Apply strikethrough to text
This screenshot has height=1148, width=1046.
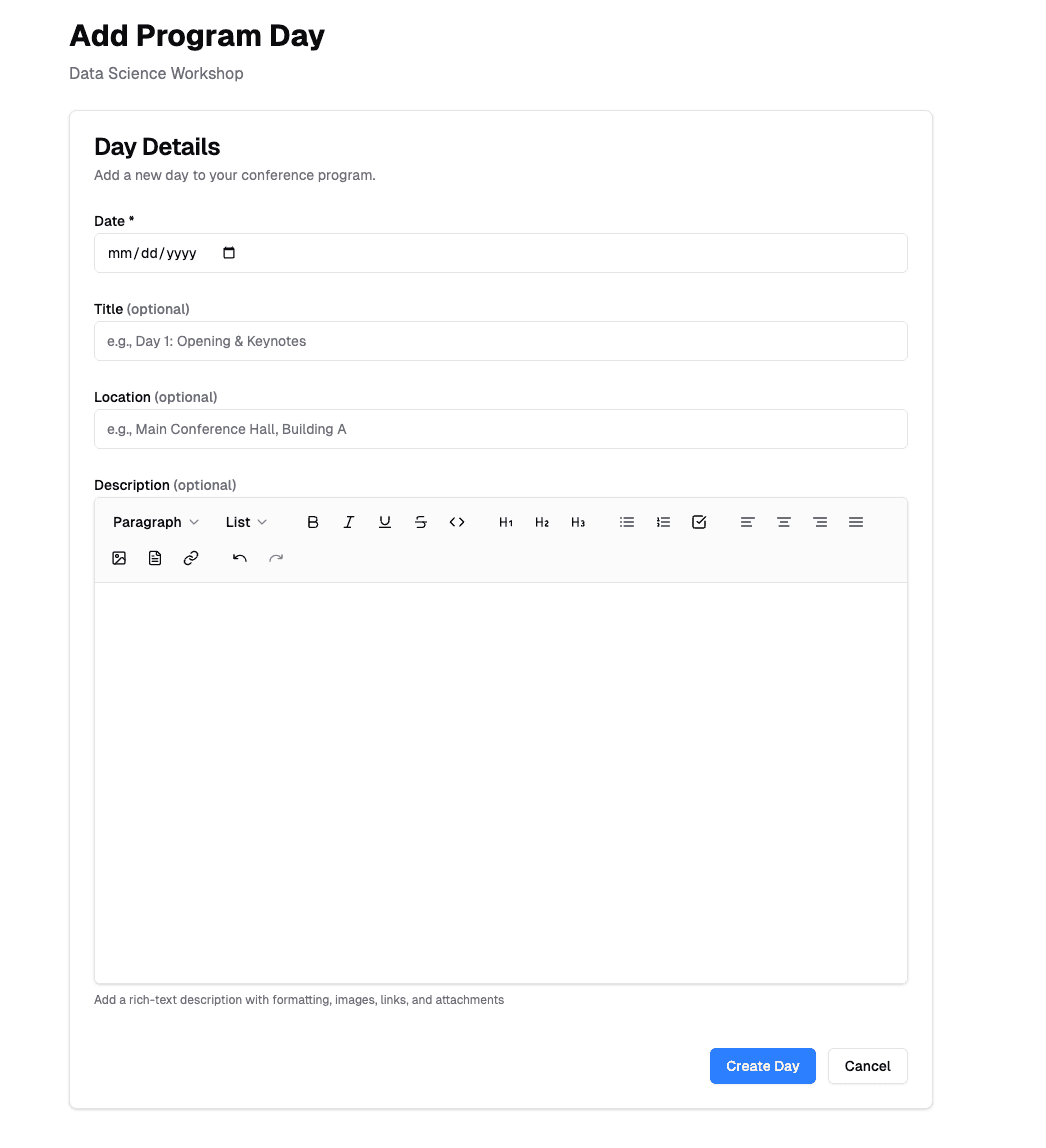coord(421,521)
